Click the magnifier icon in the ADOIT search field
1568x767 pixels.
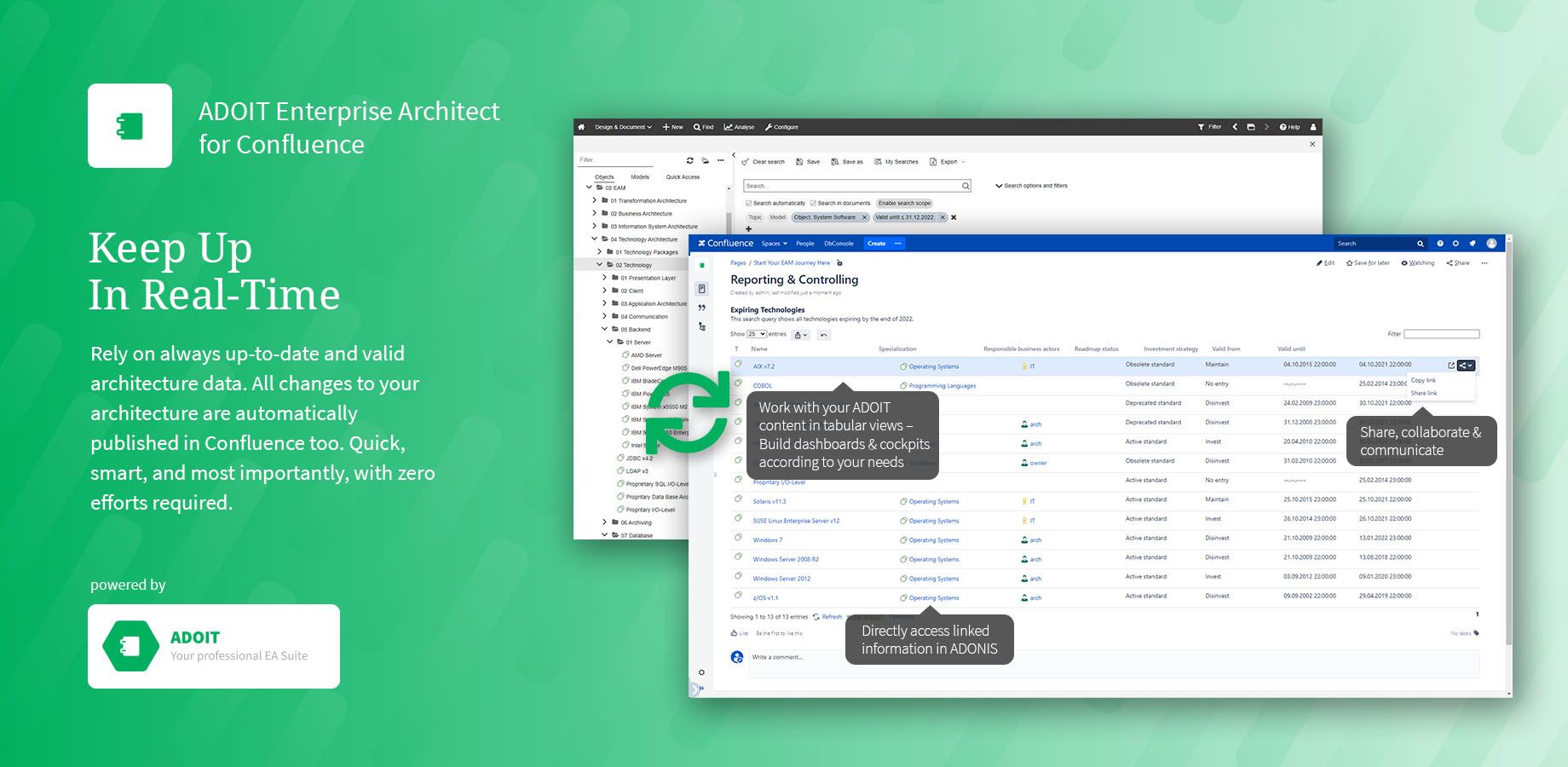(966, 186)
